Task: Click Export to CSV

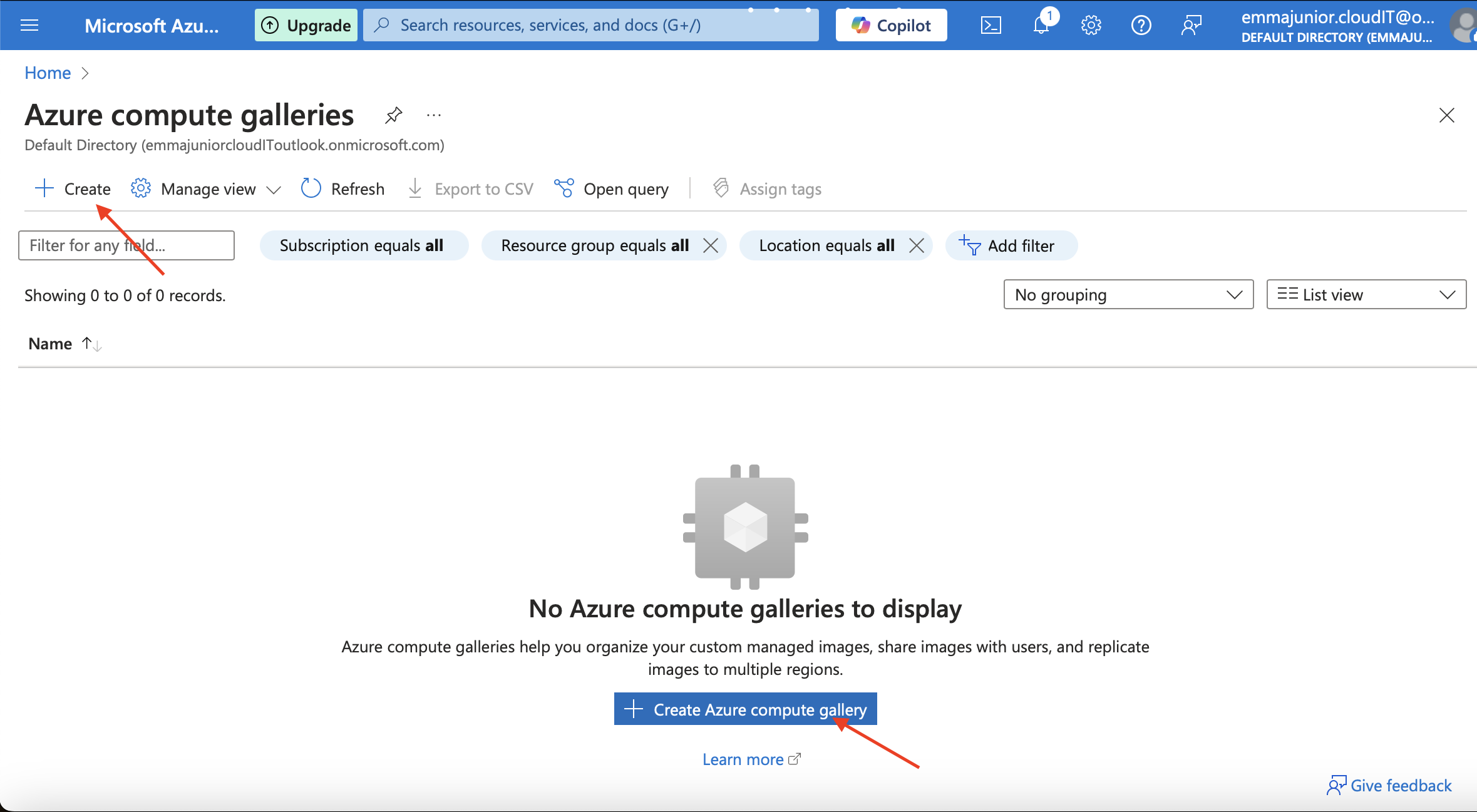Action: [x=470, y=188]
